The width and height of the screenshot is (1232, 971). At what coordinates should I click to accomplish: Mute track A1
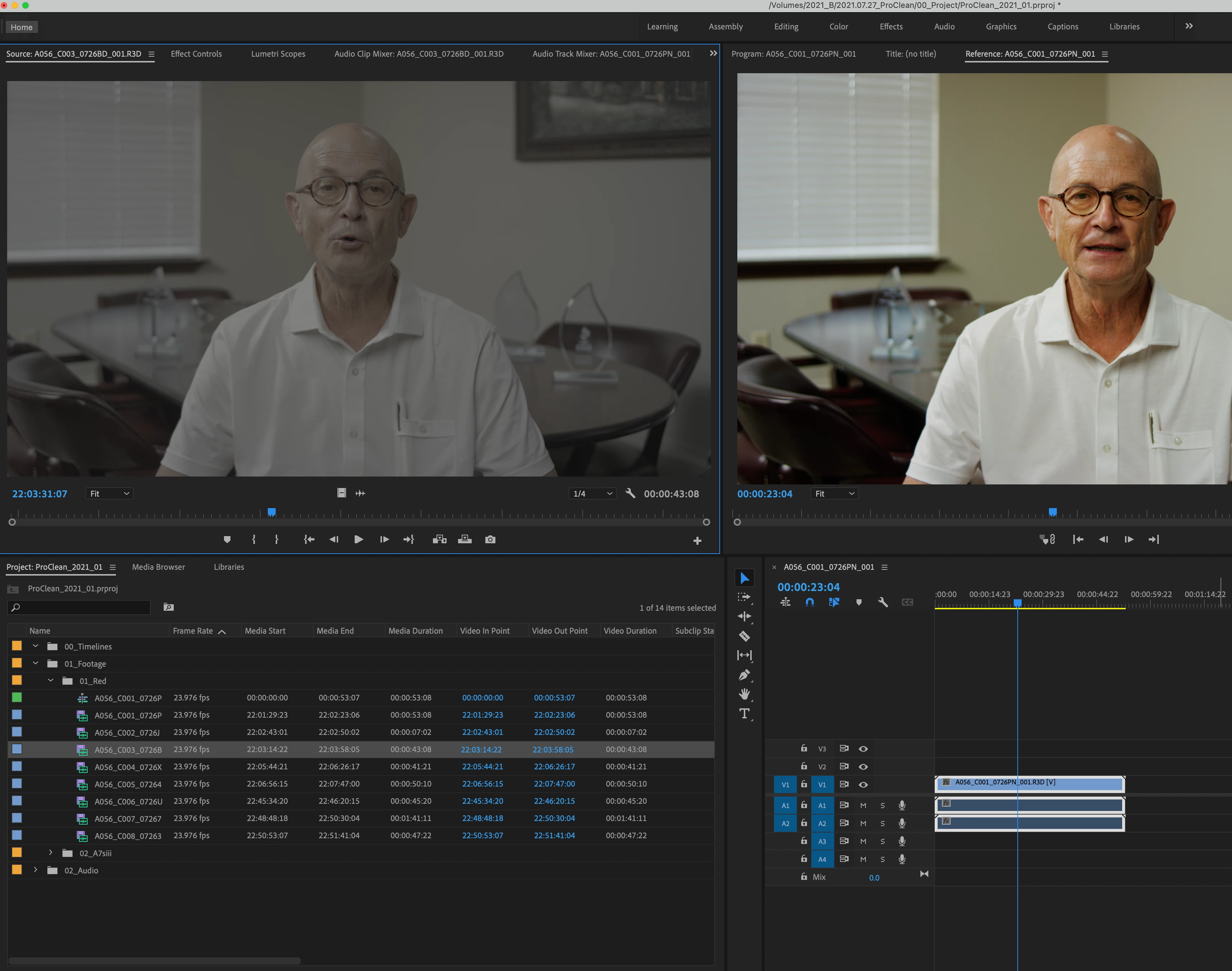[x=863, y=806]
